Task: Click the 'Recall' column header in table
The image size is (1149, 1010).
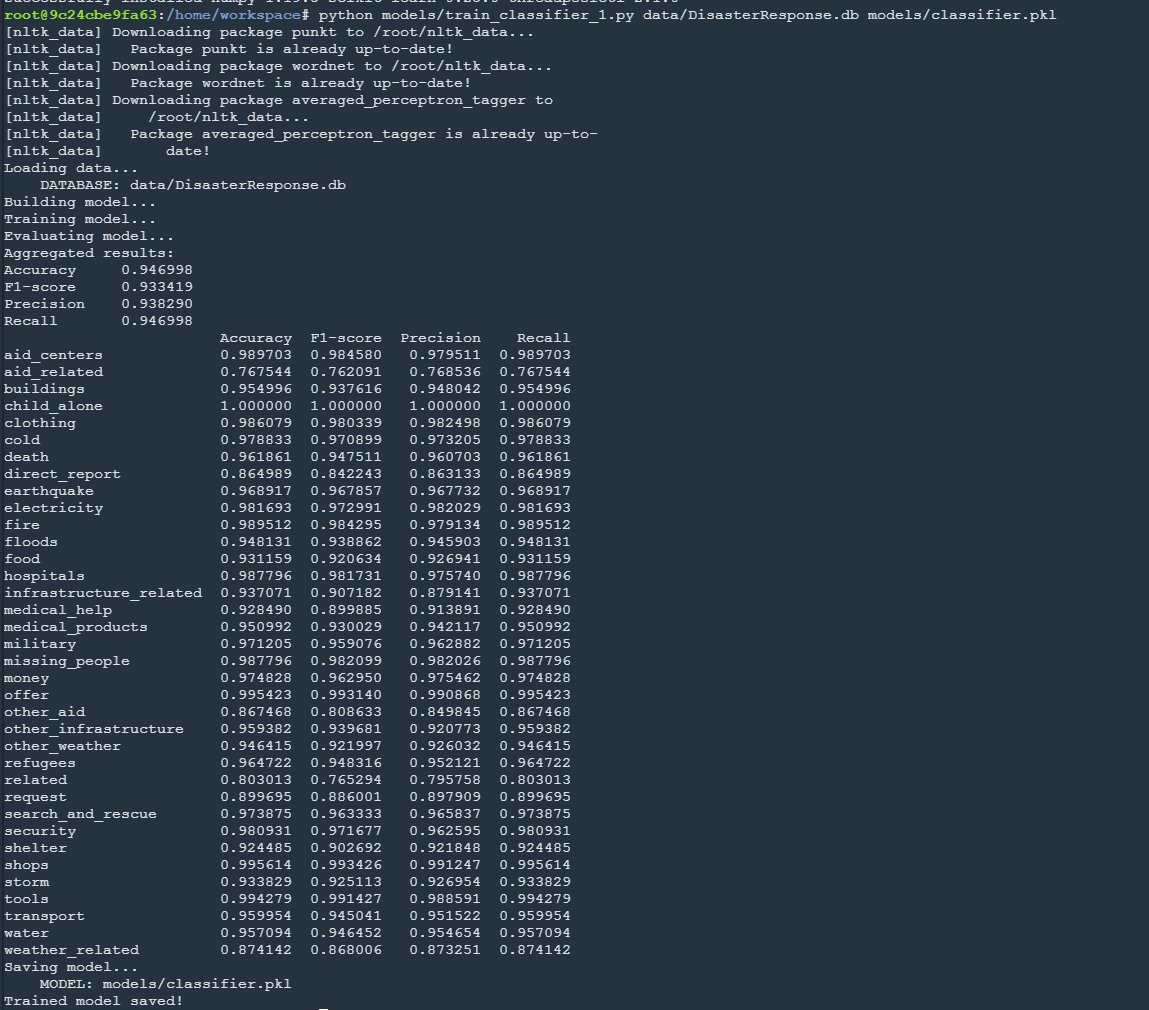Action: pos(543,338)
